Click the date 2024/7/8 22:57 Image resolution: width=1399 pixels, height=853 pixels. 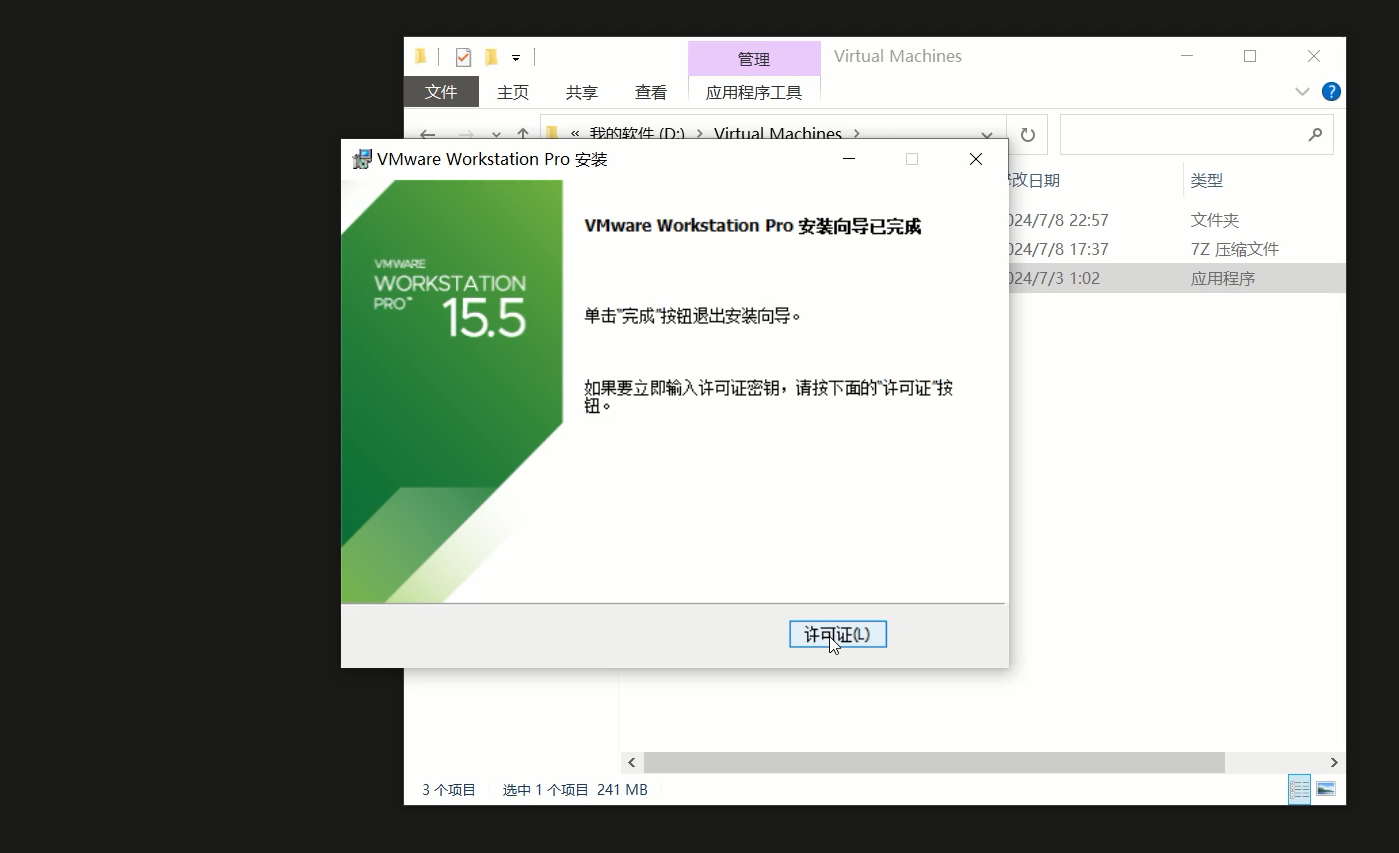[x=1059, y=220]
